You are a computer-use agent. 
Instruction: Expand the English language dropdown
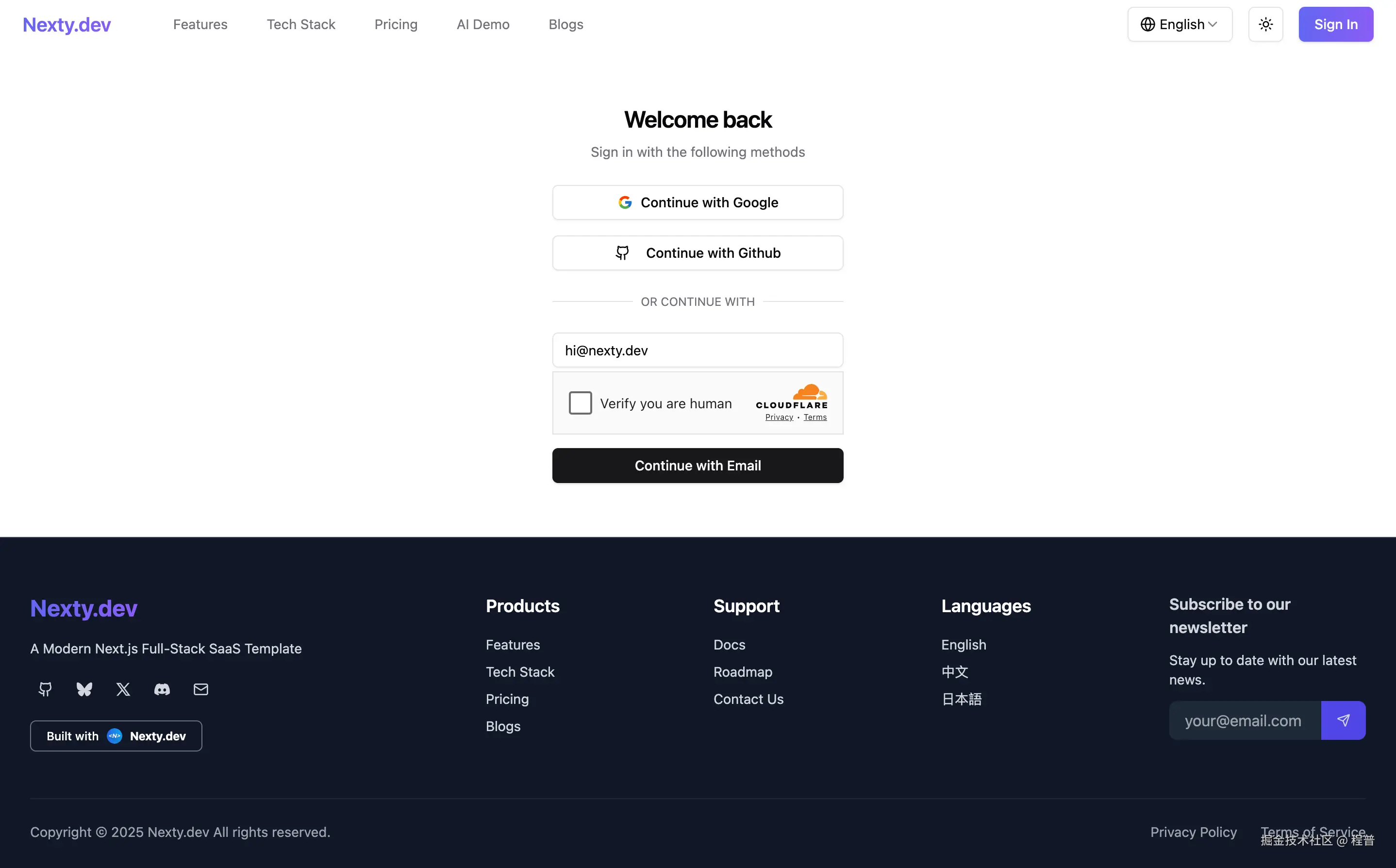click(1180, 25)
